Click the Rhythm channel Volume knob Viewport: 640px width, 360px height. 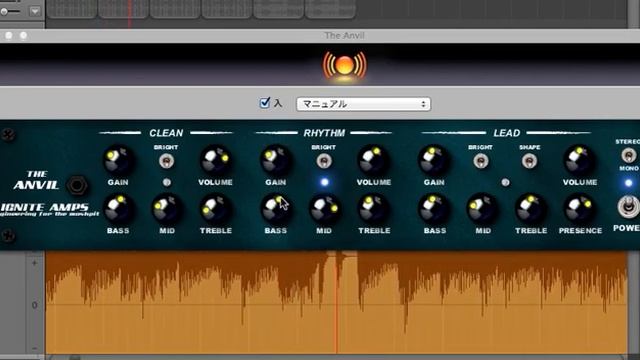(373, 160)
